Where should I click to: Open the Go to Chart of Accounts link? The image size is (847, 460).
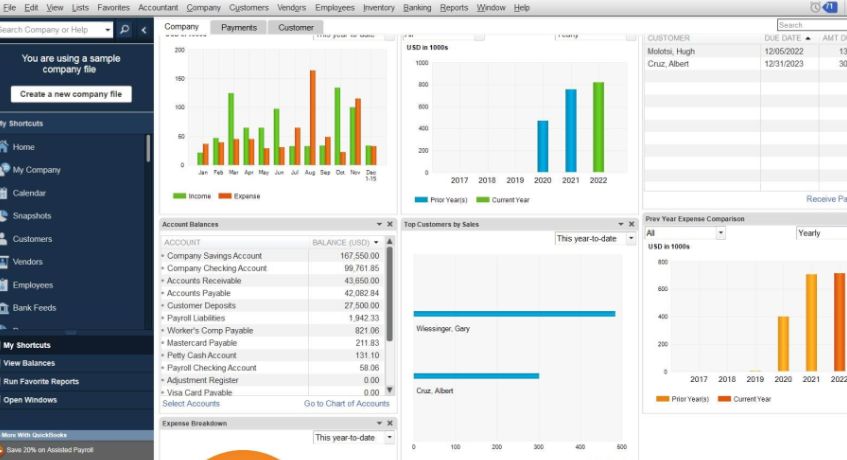pos(346,404)
